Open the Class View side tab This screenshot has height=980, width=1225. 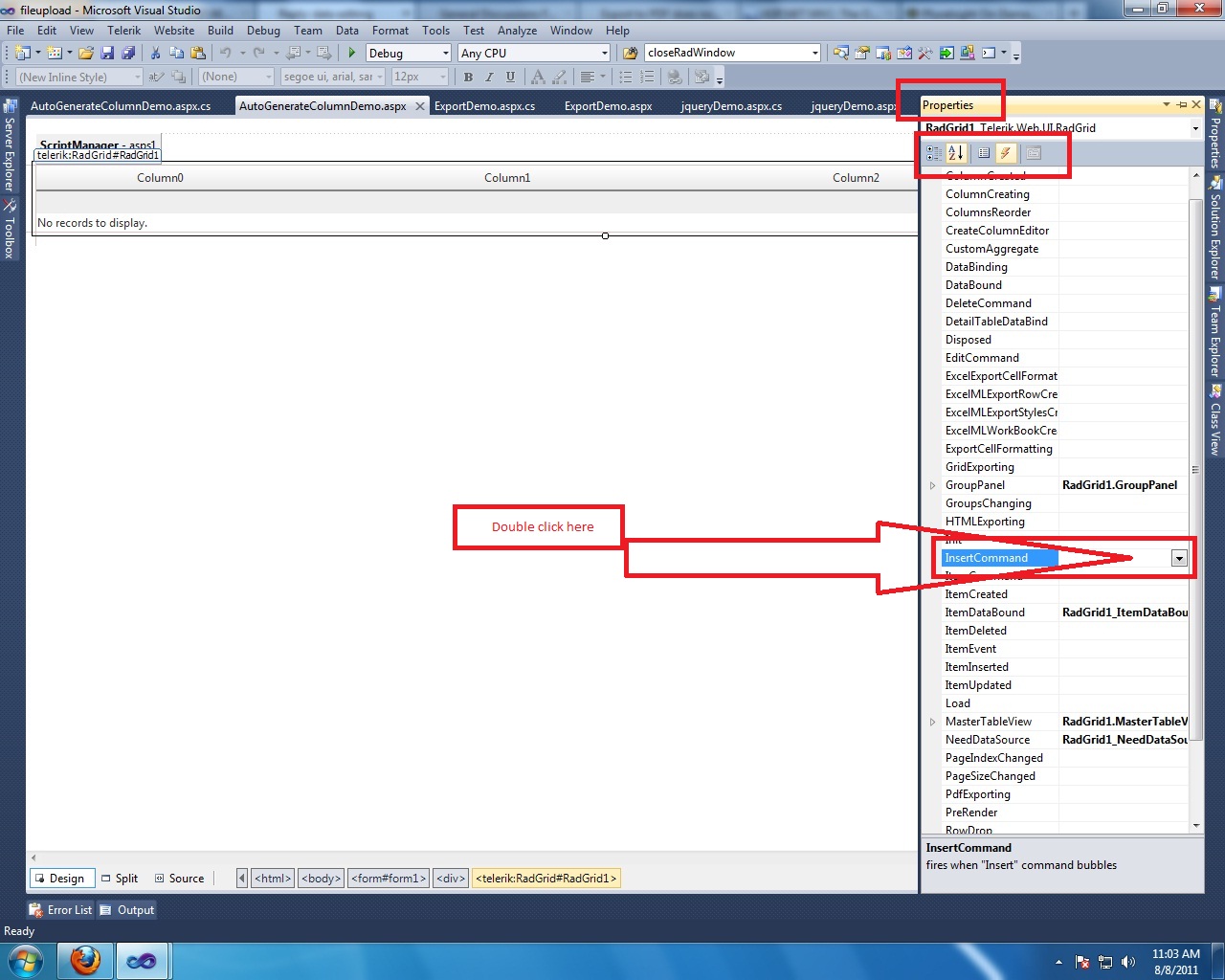pos(1215,419)
